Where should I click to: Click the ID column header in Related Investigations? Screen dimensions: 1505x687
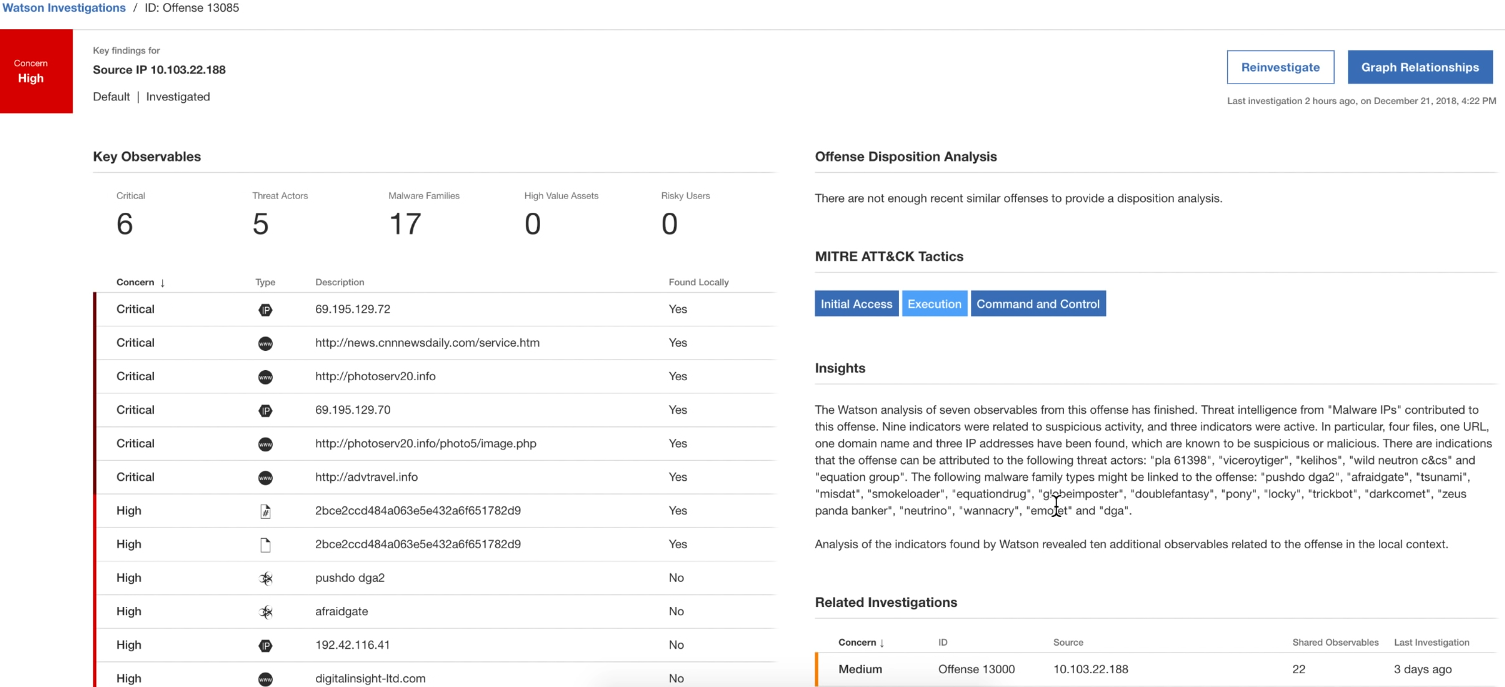pyautogui.click(x=943, y=642)
